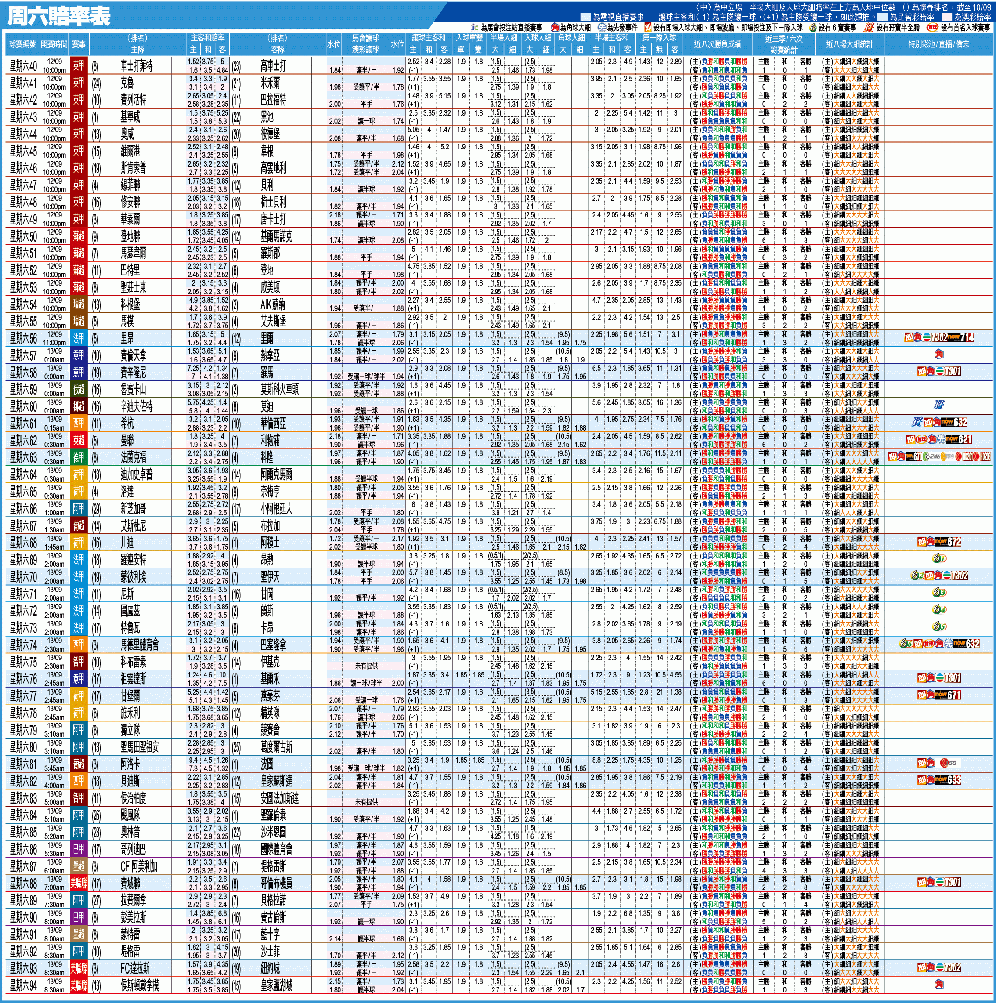This screenshot has width=996, height=1003.
Task: Click the green icon in row 星期六69
Action: tap(938, 558)
